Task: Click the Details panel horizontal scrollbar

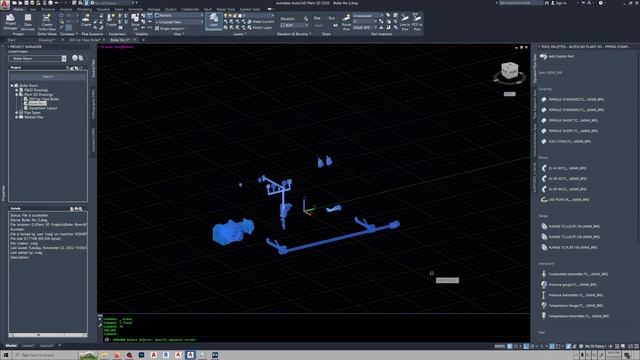Action: [x=48, y=335]
